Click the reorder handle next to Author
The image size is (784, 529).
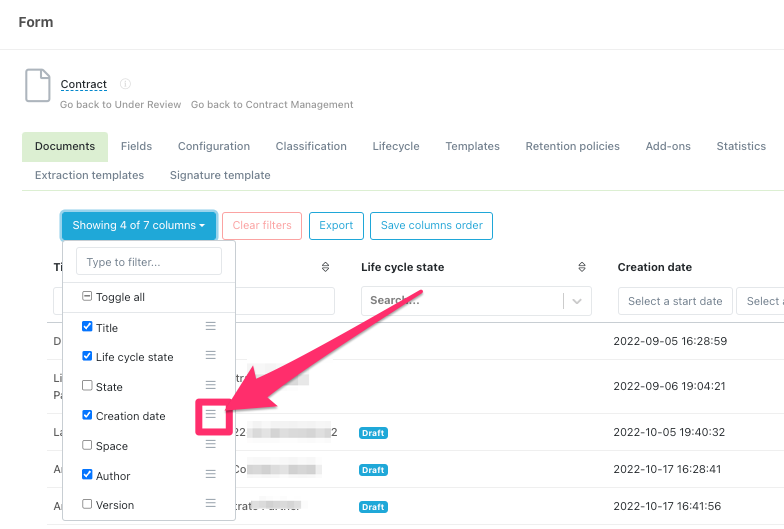point(210,474)
